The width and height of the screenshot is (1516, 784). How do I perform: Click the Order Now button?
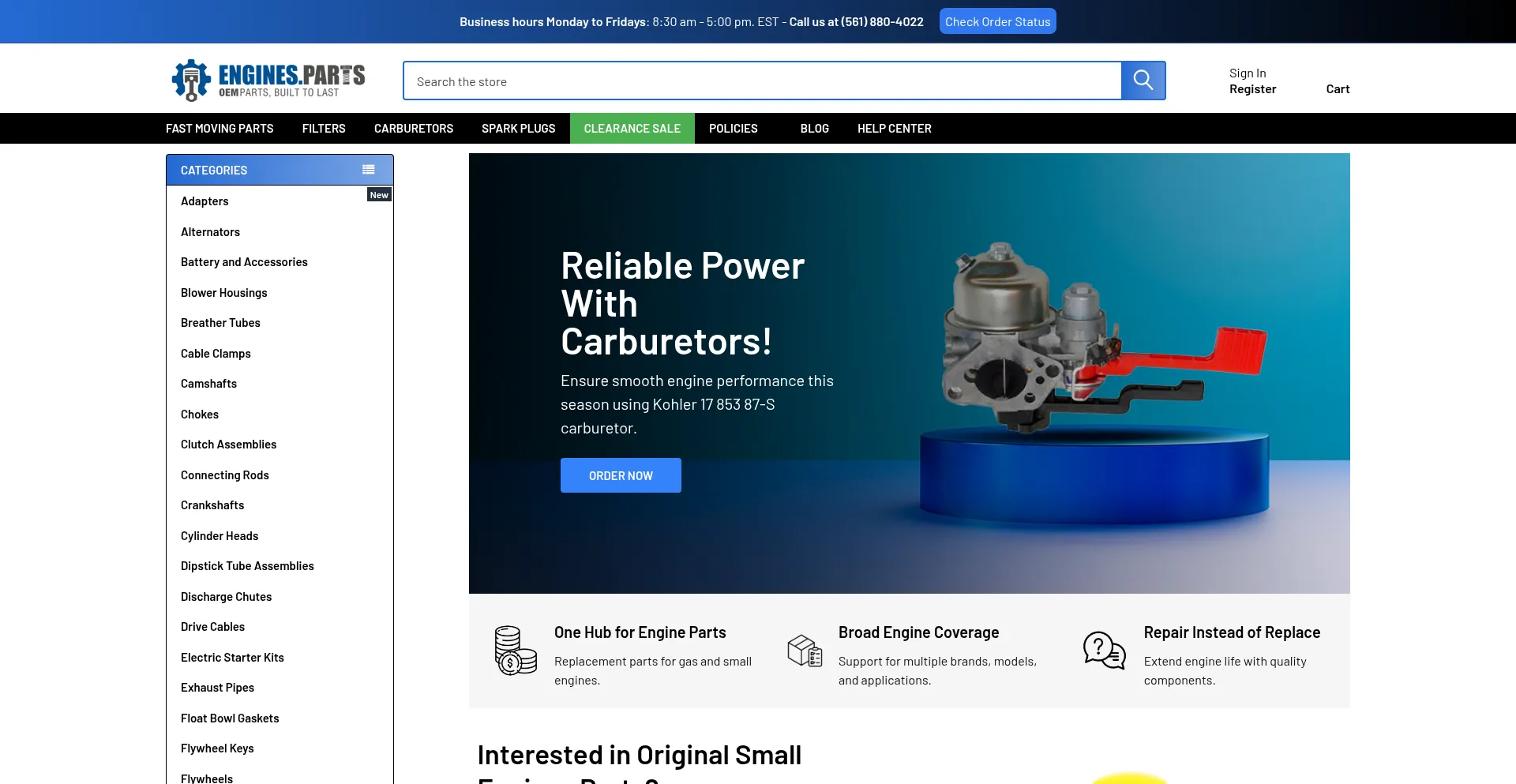coord(621,475)
